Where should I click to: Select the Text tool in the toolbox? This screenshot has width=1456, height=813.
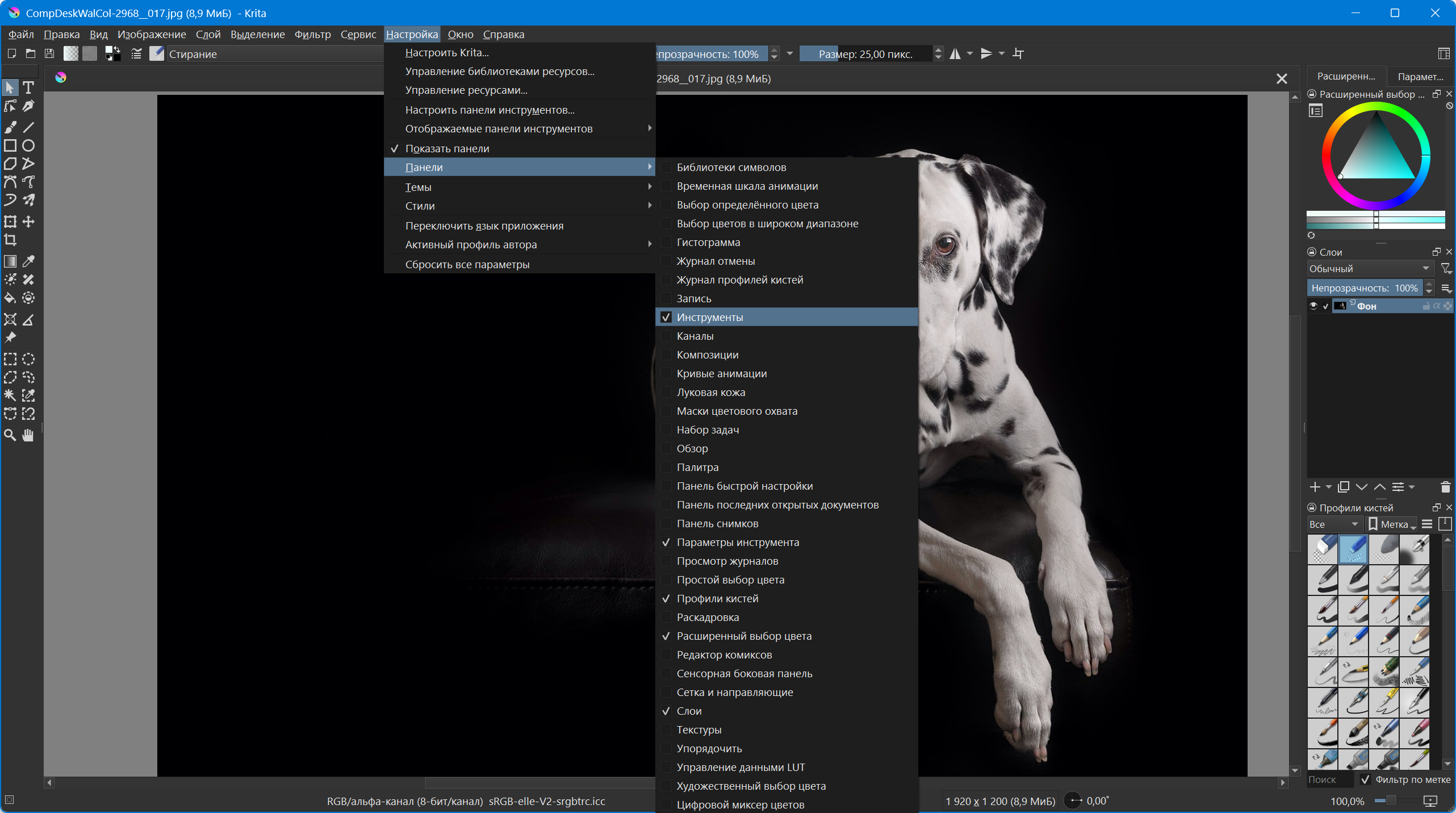(x=28, y=87)
